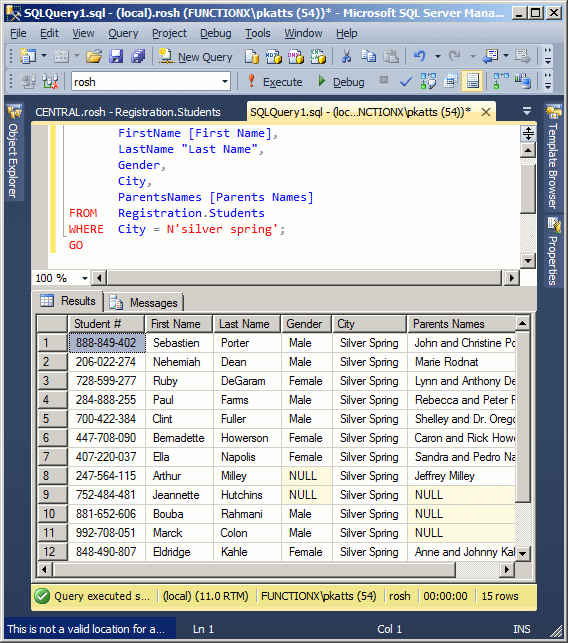
Task: Click the Undo arrow icon
Action: 420,56
